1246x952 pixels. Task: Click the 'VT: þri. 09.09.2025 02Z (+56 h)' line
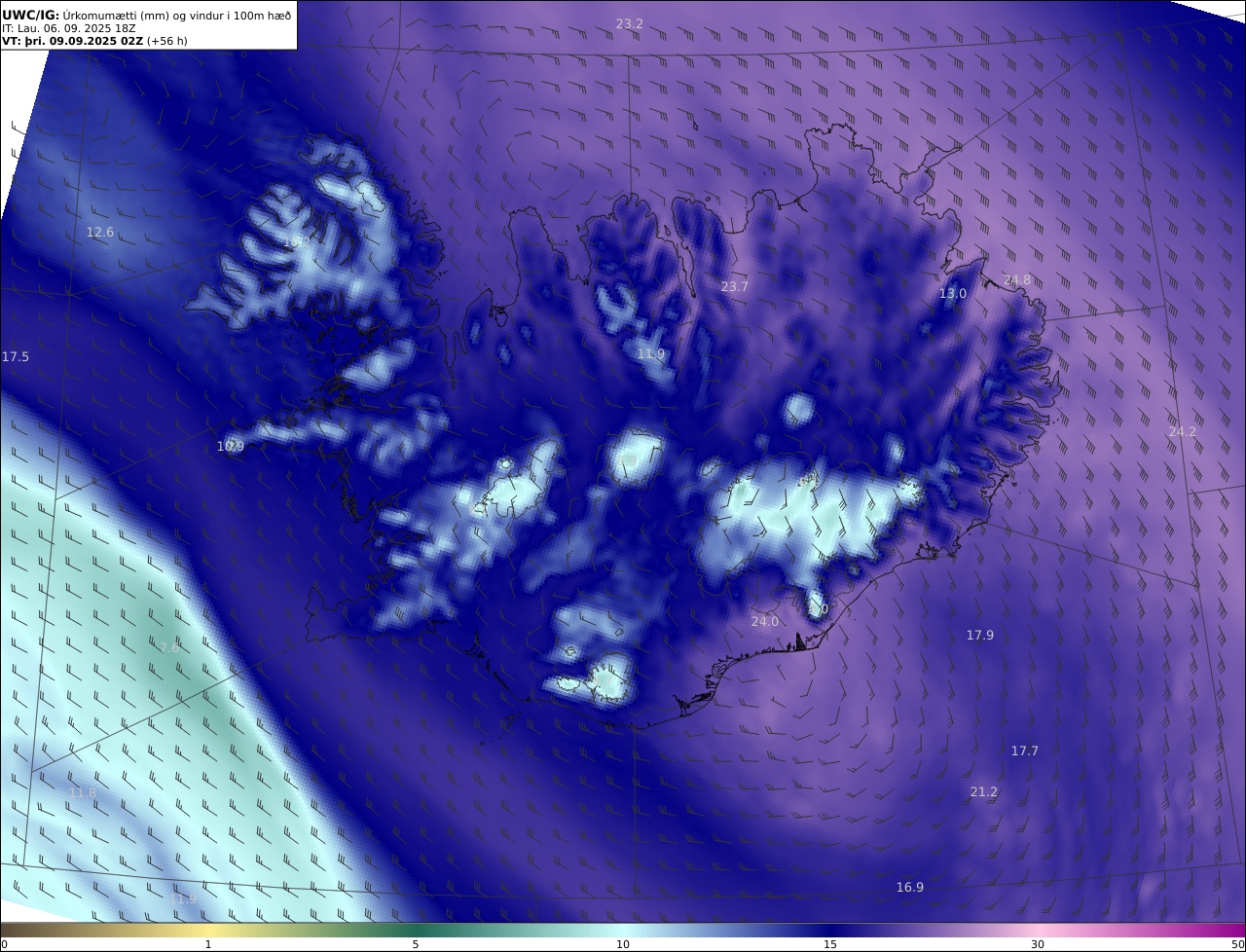(x=94, y=41)
